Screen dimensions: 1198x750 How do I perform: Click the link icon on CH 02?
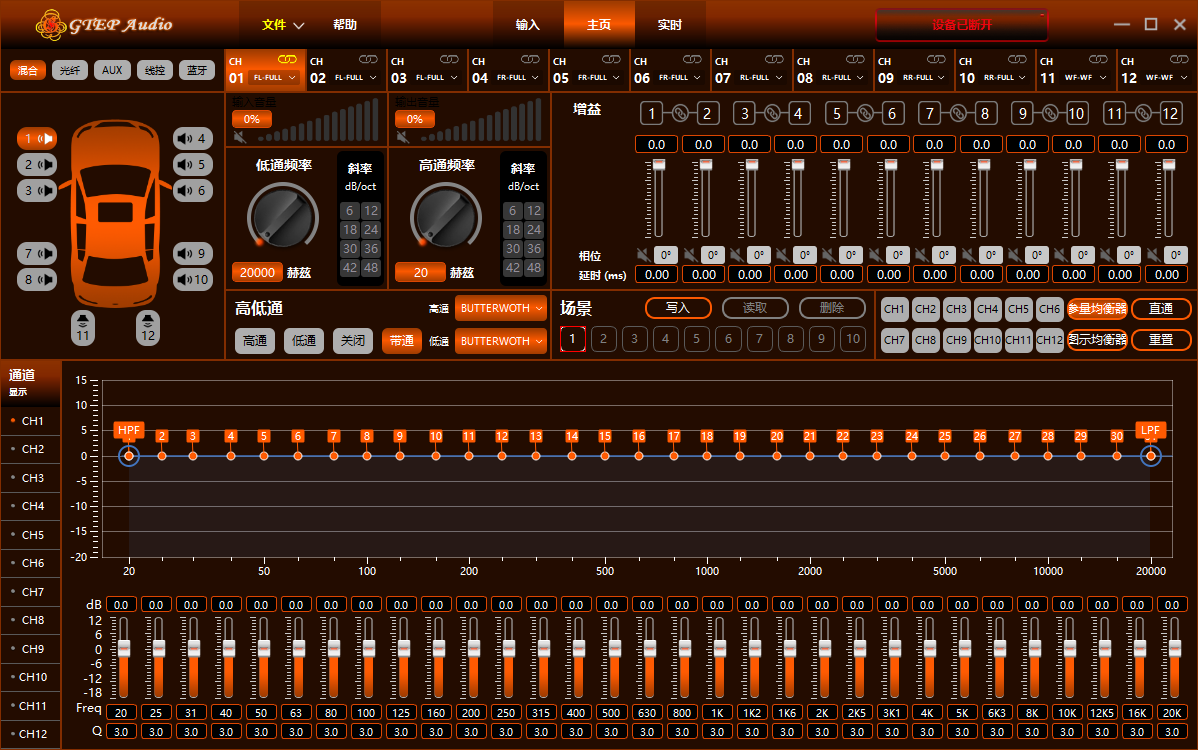[369, 61]
